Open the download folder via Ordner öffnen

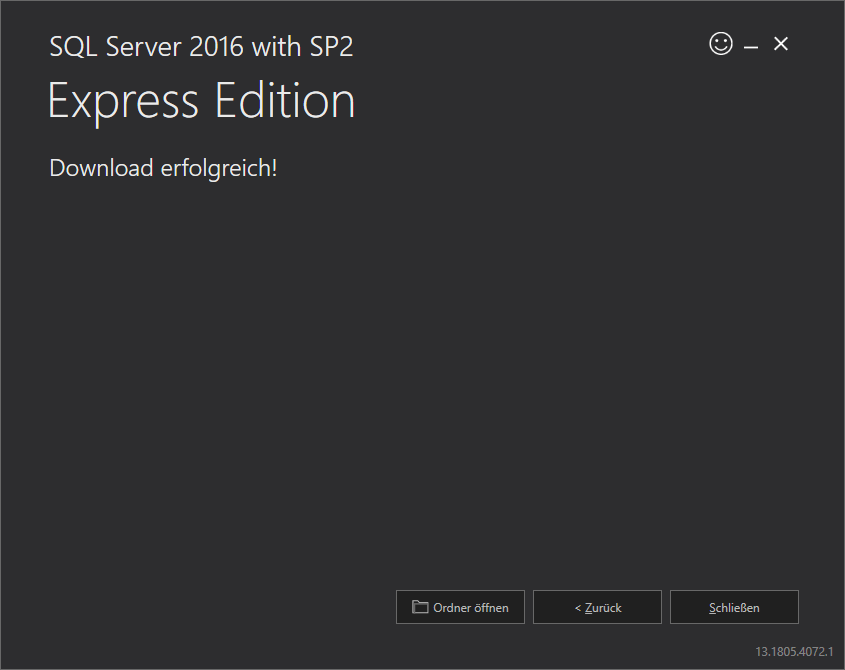click(461, 607)
